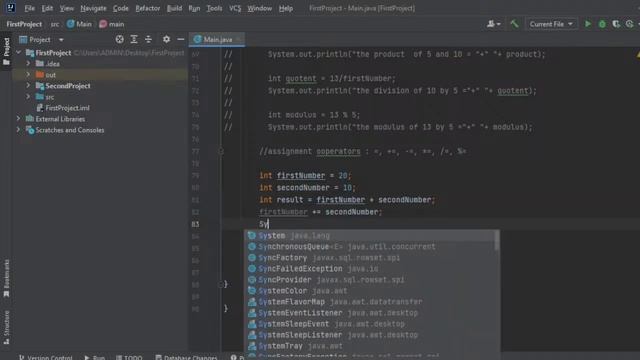
Task: Open the Run menu
Action: (194, 8)
